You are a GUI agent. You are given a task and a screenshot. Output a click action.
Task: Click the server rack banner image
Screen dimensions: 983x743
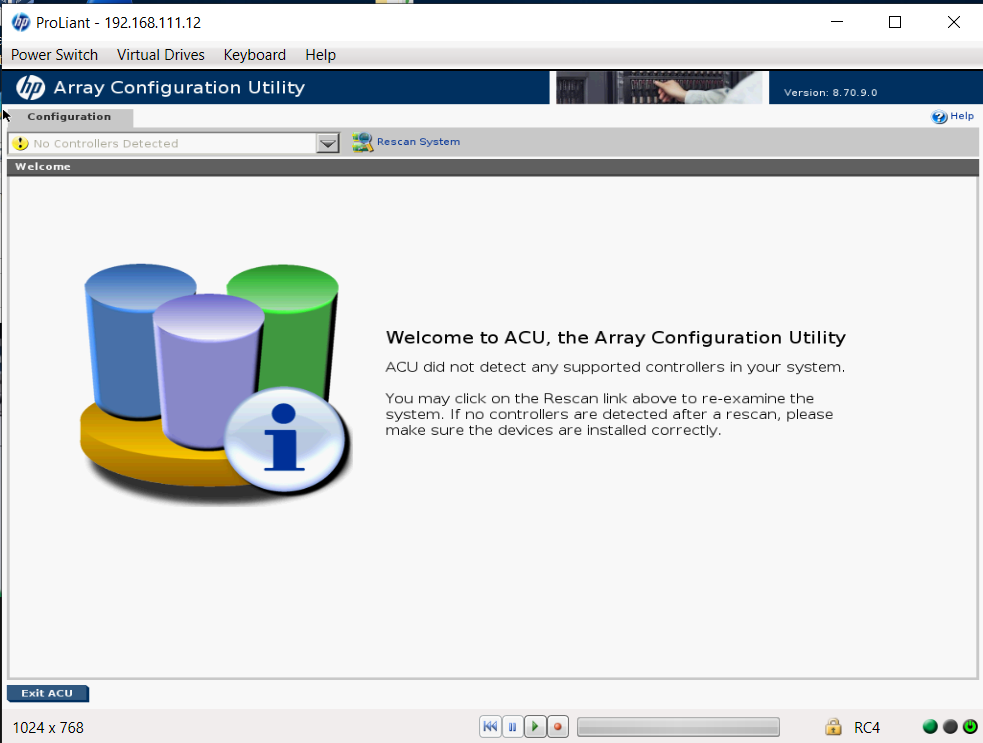coord(659,87)
